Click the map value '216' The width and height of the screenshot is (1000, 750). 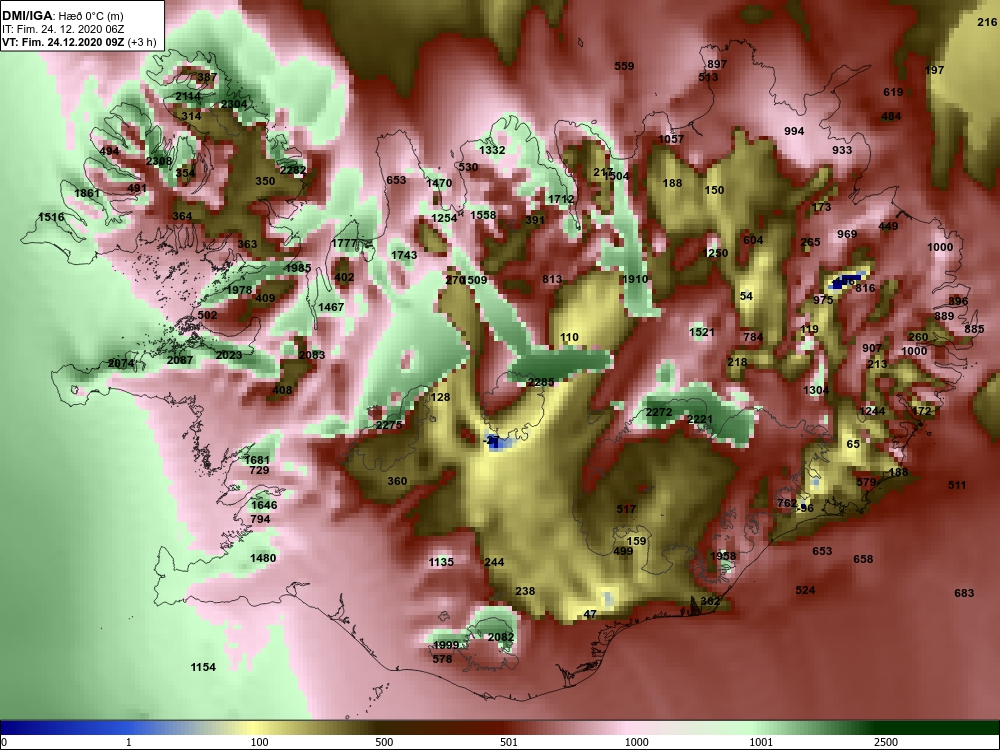click(x=987, y=22)
